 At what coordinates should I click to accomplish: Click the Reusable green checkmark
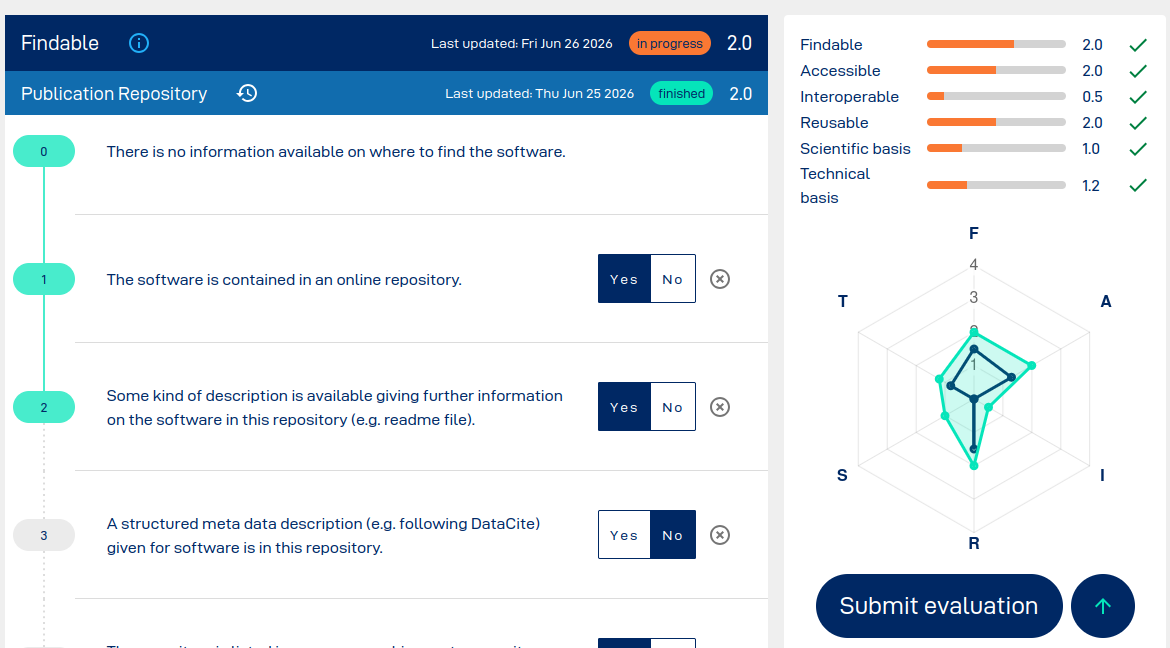tap(1138, 123)
